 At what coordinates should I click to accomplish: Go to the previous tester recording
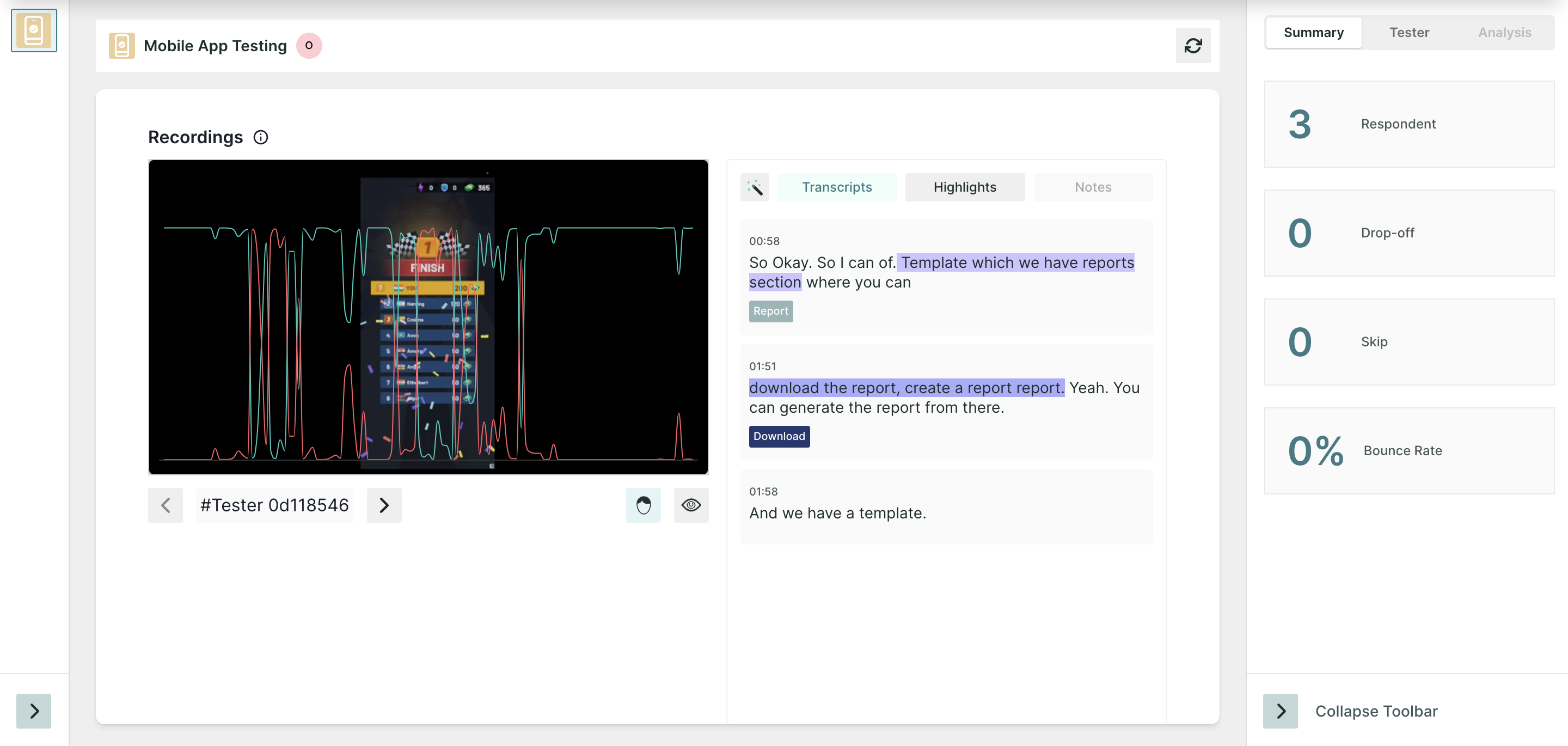pos(166,505)
